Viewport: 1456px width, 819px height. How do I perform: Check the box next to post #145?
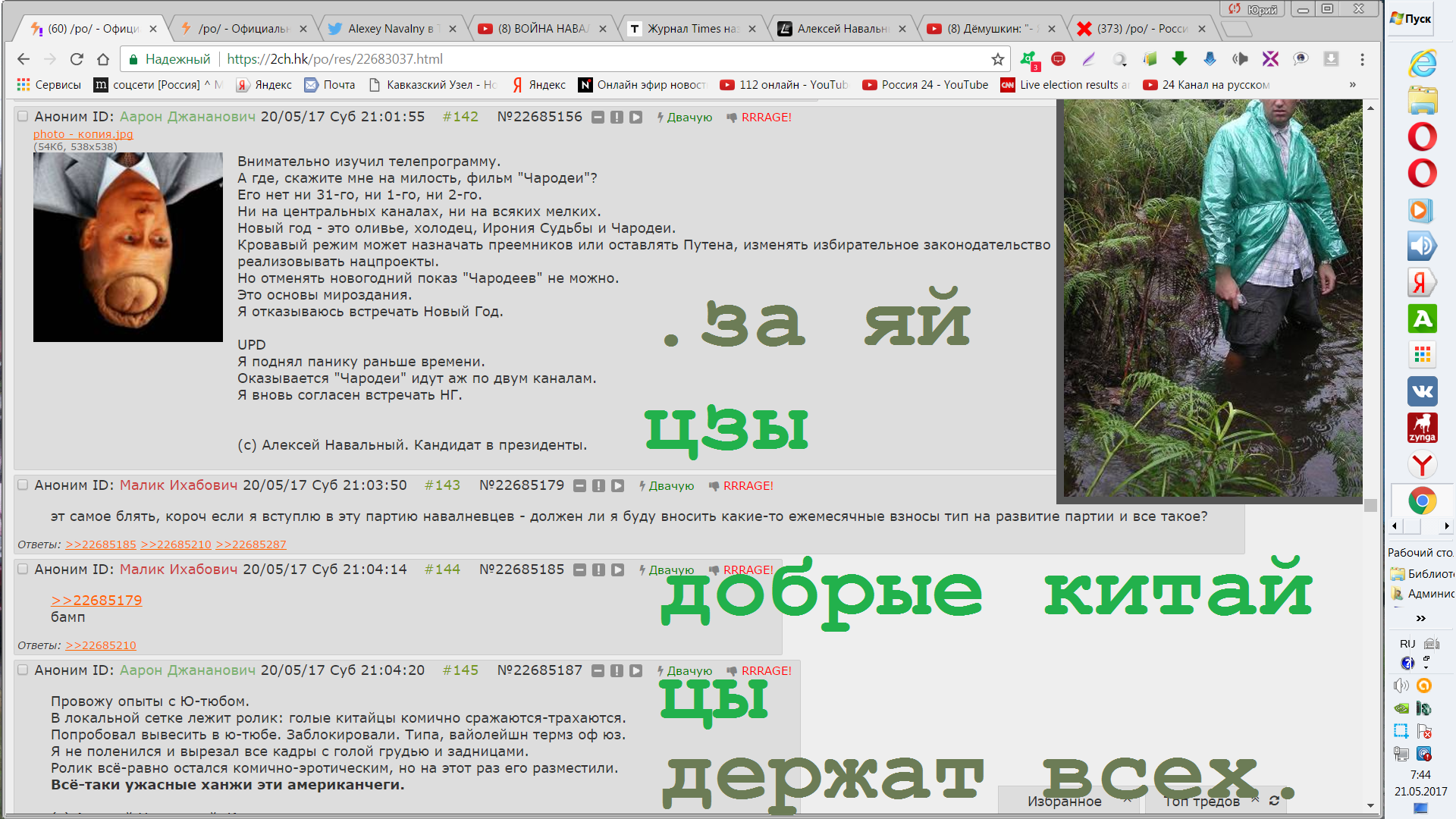23,670
